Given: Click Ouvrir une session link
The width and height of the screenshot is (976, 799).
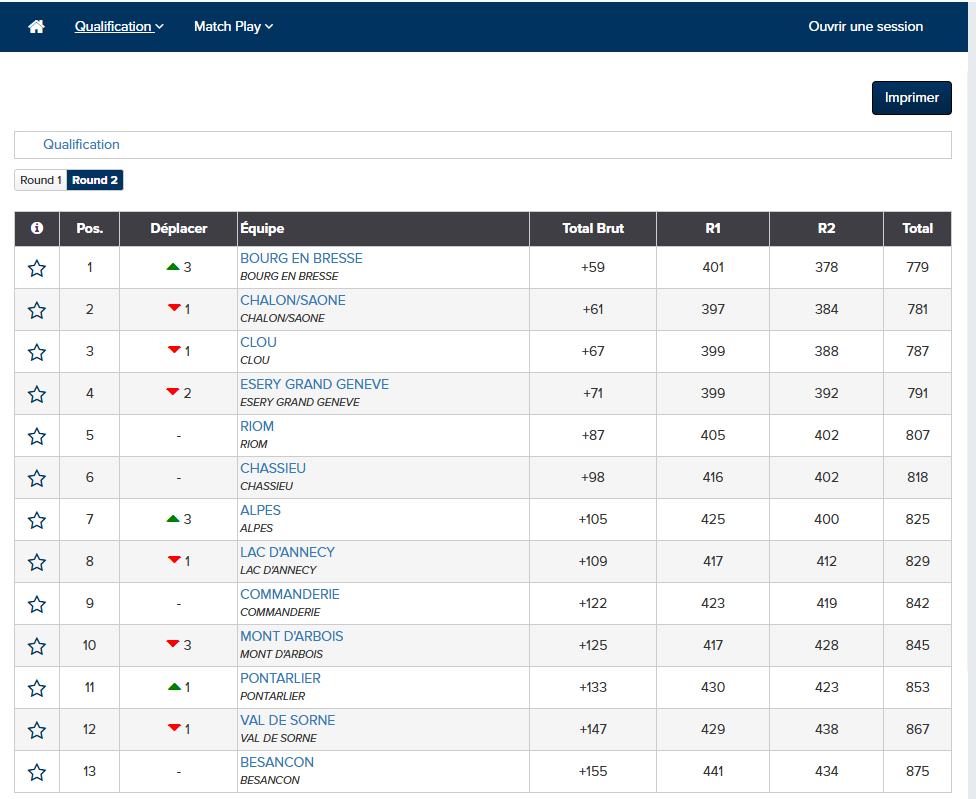Looking at the screenshot, I should tap(865, 27).
